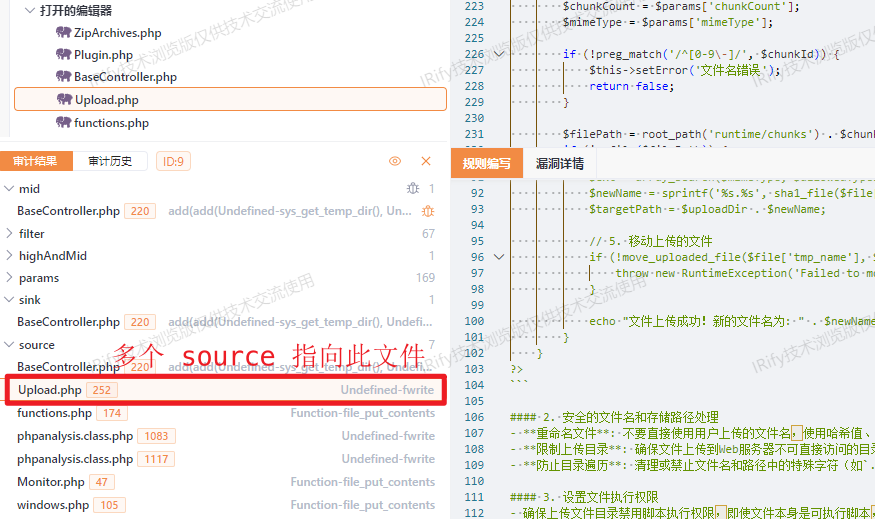The height and width of the screenshot is (519, 875).
Task: Select functions.php 174 file_put_contents result
Action: (x=223, y=413)
